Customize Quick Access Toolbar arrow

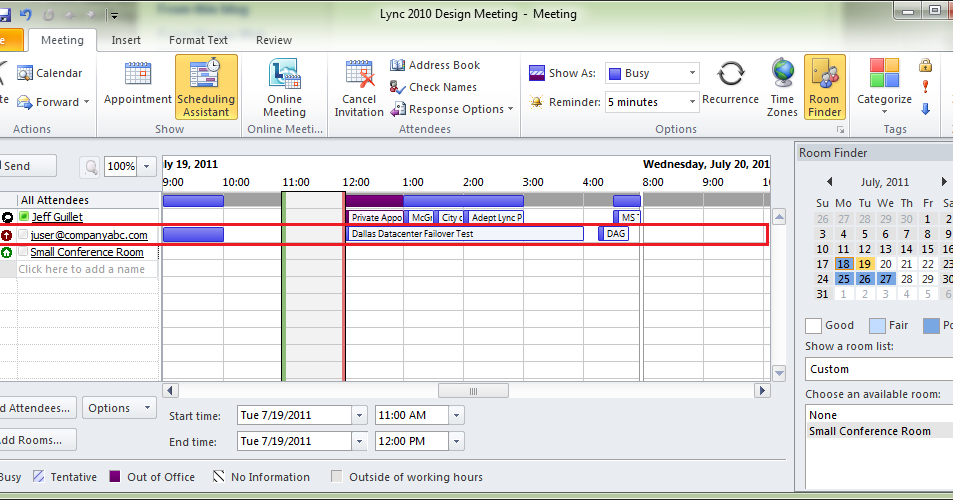click(114, 15)
